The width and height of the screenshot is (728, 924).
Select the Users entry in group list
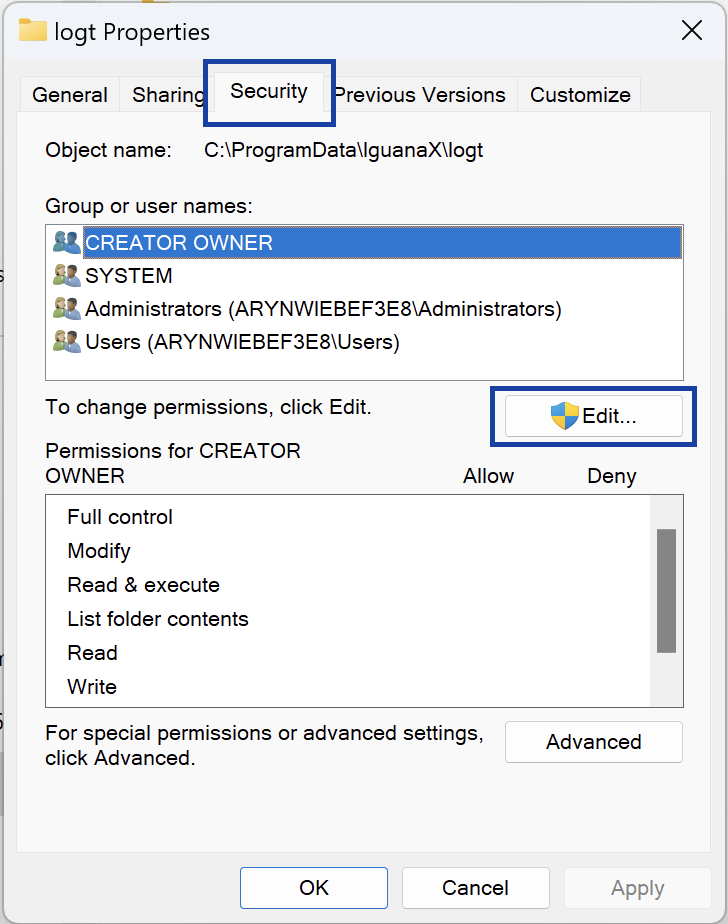pyautogui.click(x=242, y=342)
